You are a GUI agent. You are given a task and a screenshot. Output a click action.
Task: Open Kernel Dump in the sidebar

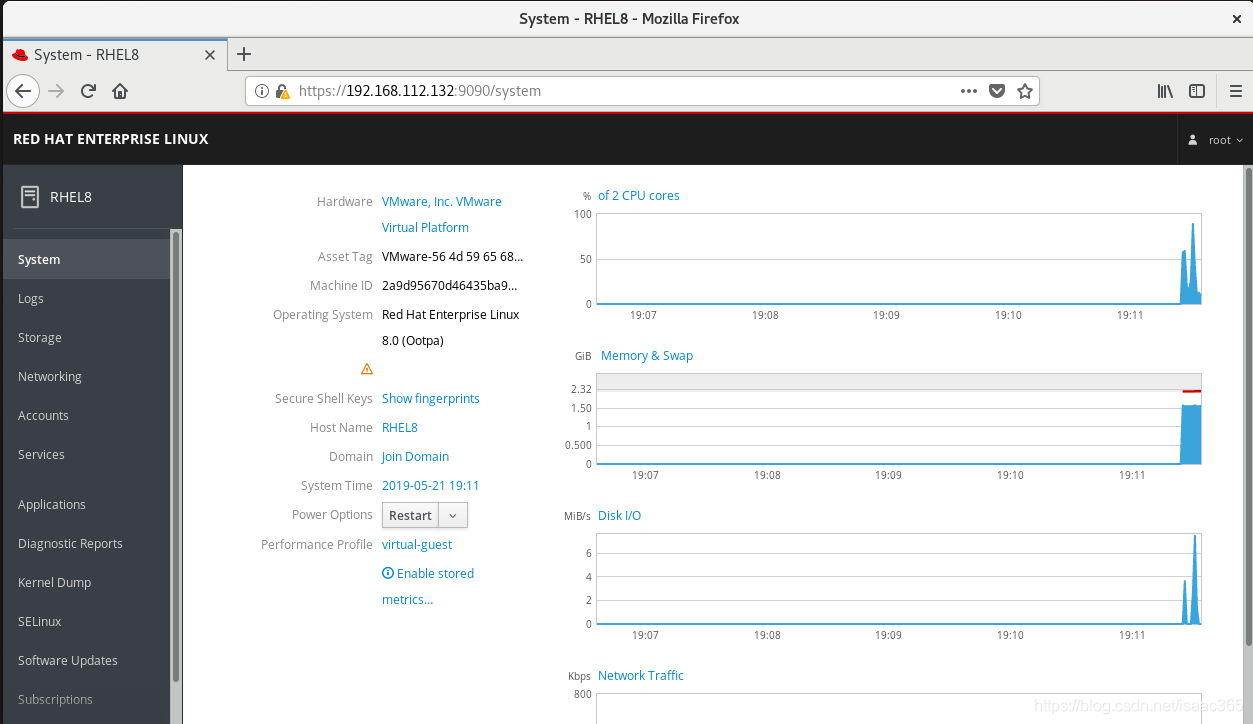click(85, 582)
